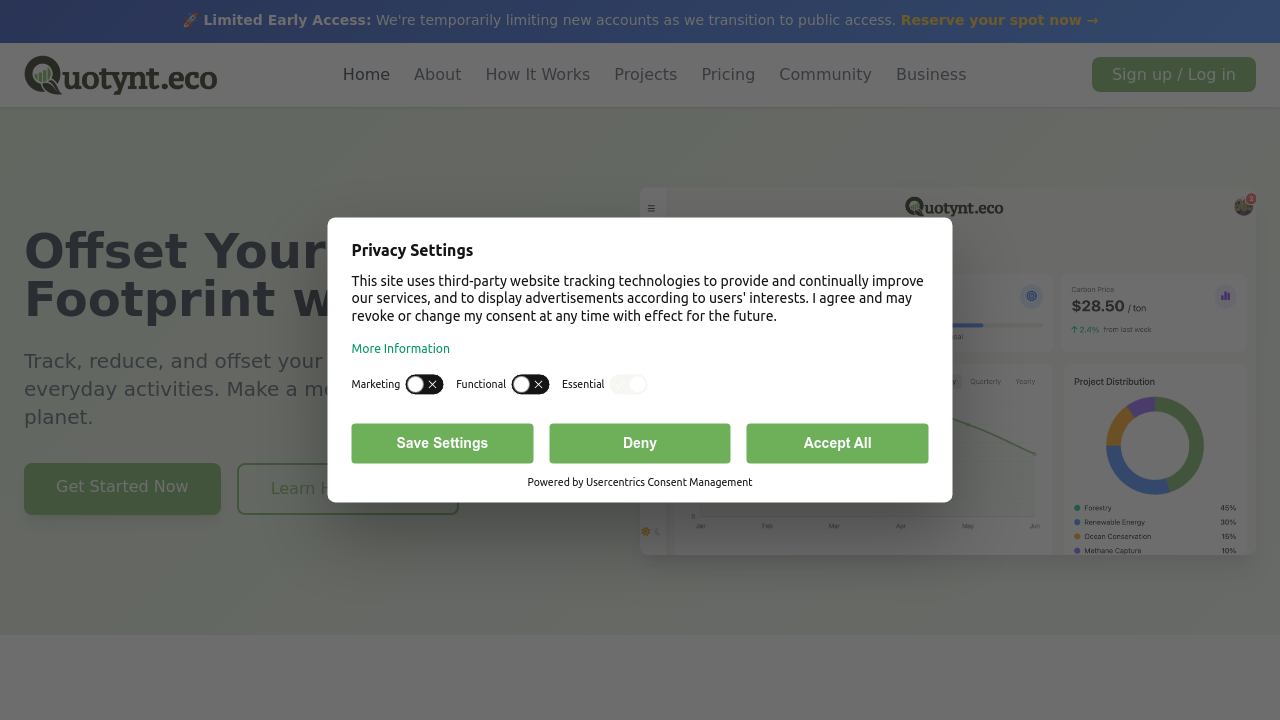Go to the Pricing page

[728, 75]
